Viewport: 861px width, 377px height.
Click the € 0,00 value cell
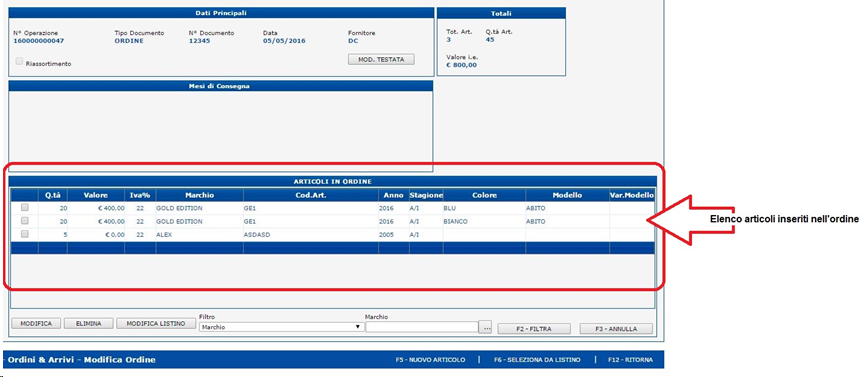pos(96,234)
